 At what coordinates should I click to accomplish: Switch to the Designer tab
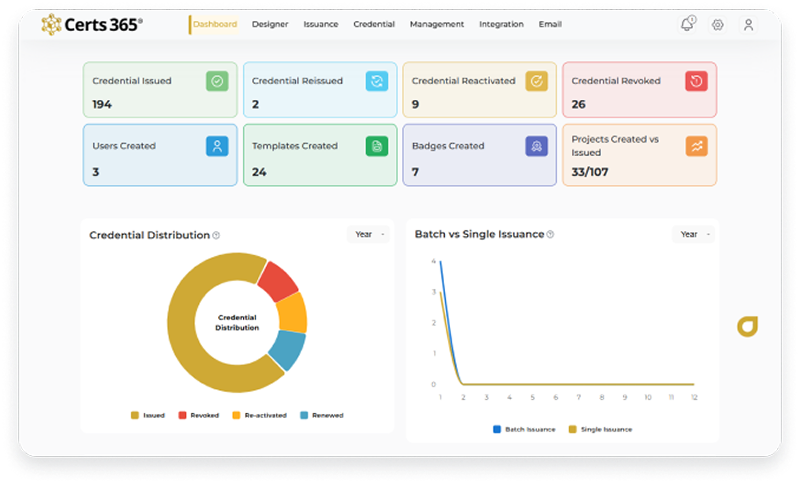tap(270, 24)
